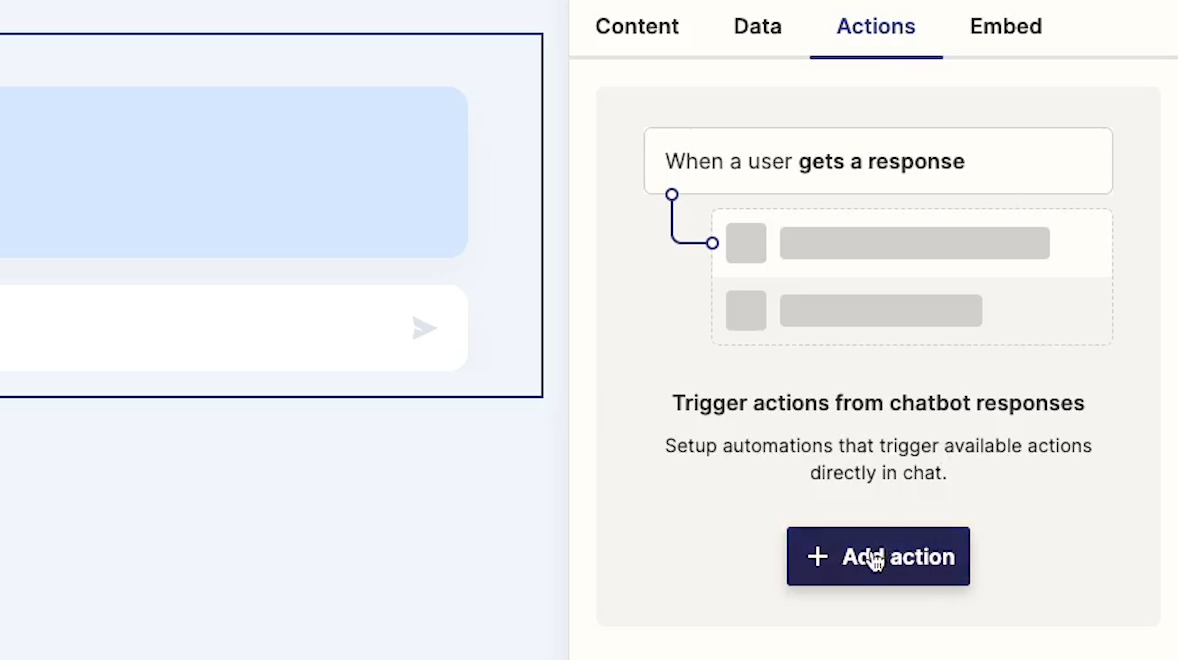Click the Add action button

(878, 556)
